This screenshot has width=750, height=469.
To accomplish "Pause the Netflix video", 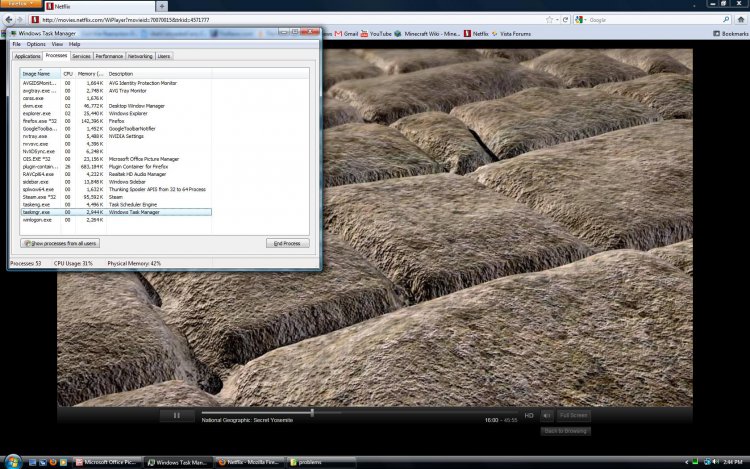I will 177,415.
